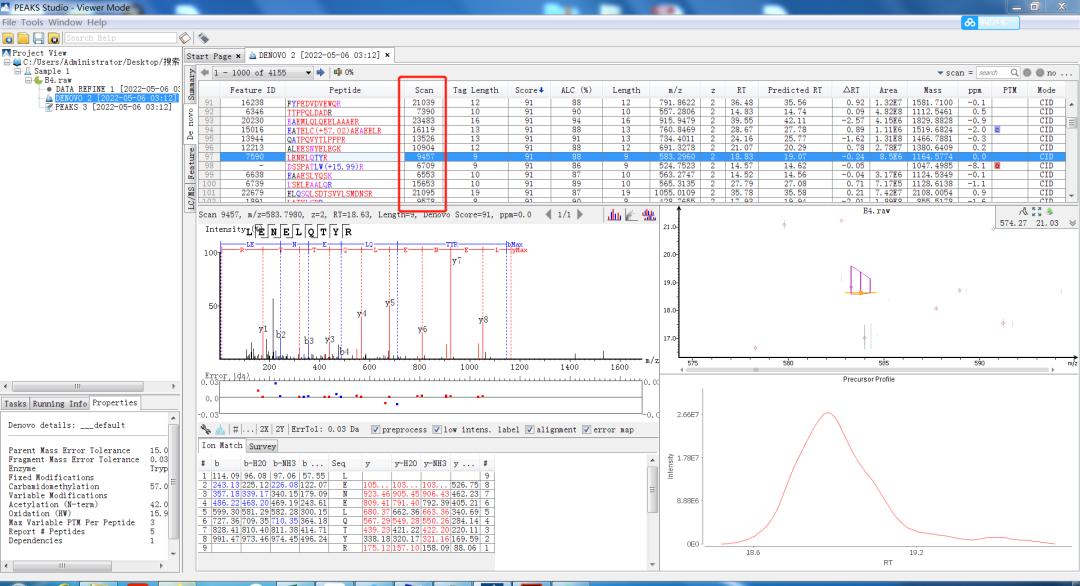
Task: Go to next page of results arrow
Action: click(320, 72)
